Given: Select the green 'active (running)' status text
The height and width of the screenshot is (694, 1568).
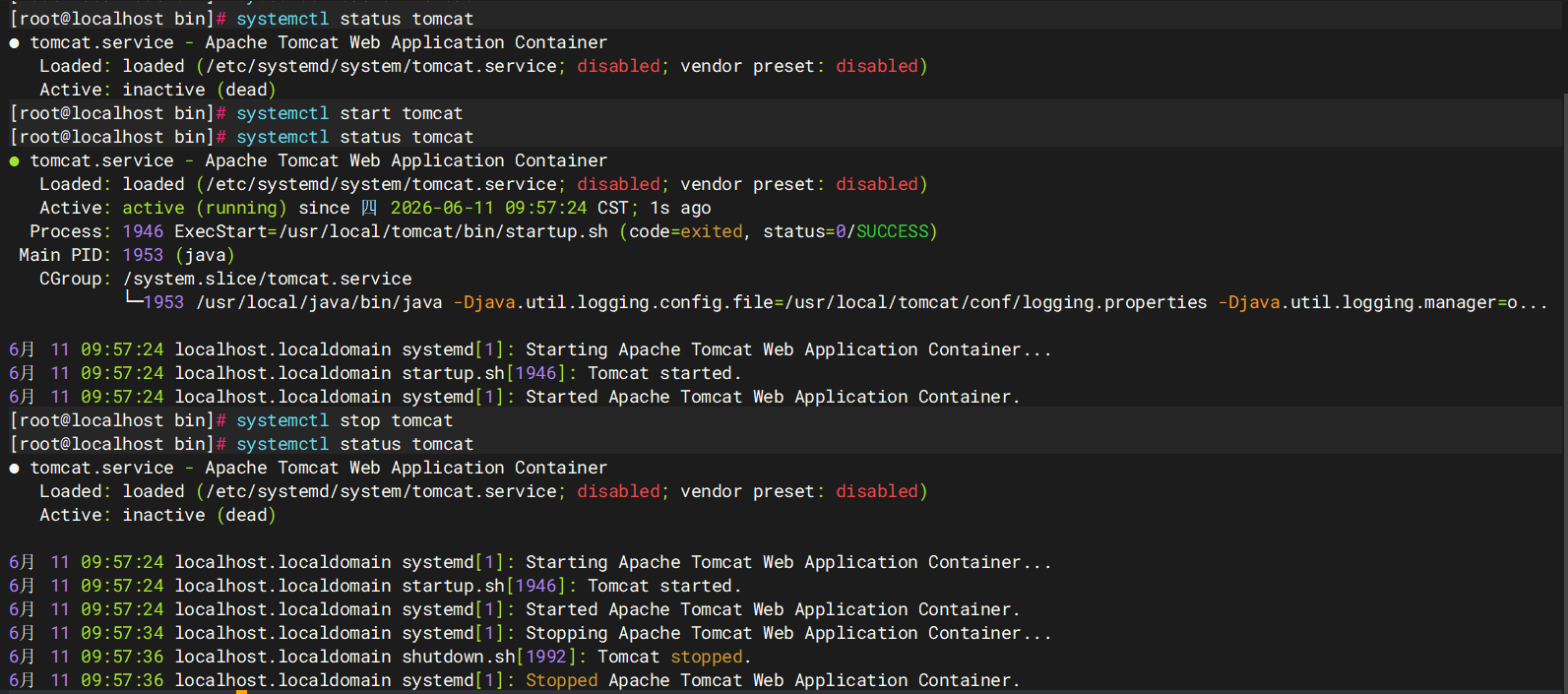Looking at the screenshot, I should (205, 208).
